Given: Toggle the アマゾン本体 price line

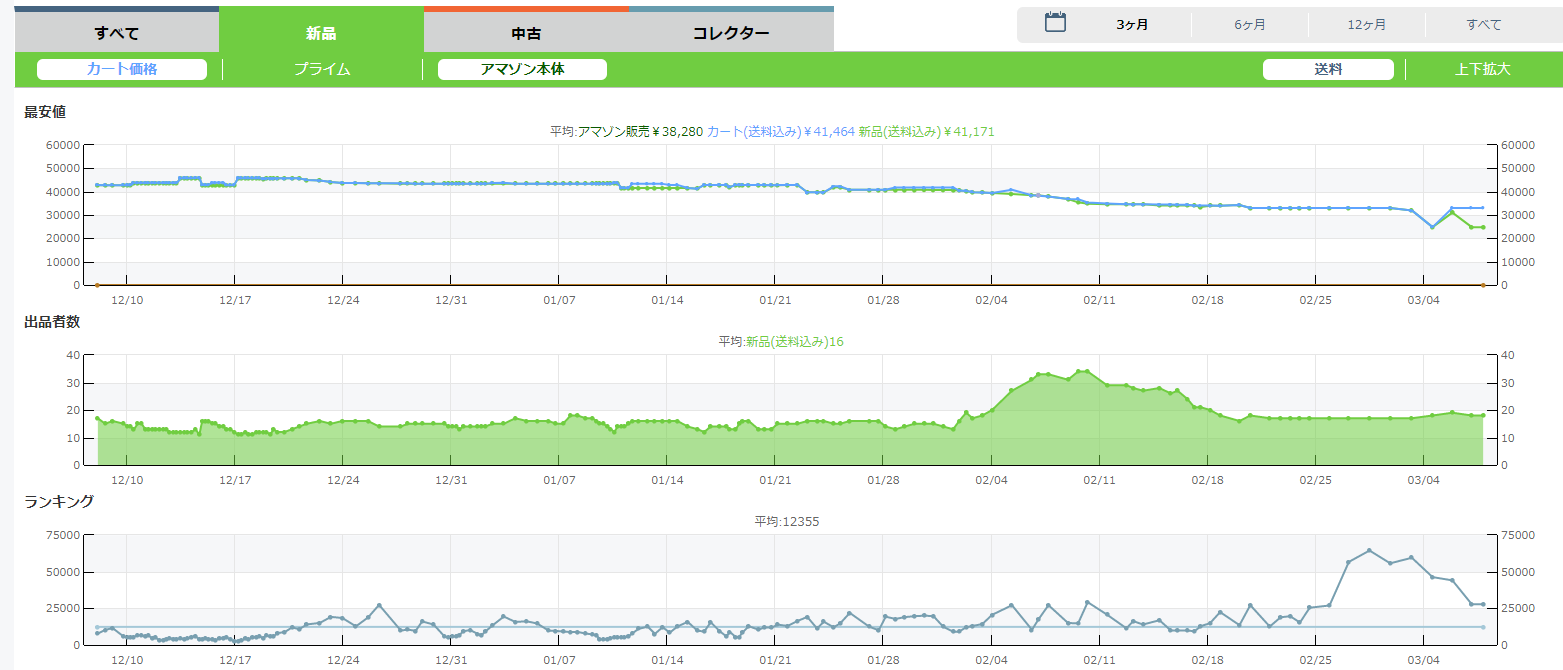Looking at the screenshot, I should point(522,69).
